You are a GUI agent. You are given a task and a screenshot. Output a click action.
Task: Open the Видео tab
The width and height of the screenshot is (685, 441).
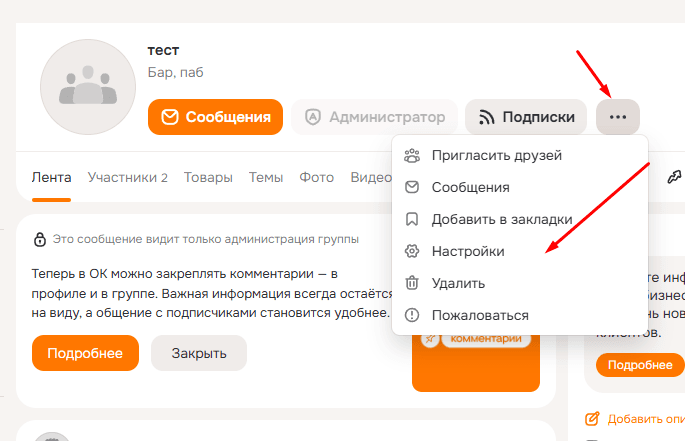(371, 177)
